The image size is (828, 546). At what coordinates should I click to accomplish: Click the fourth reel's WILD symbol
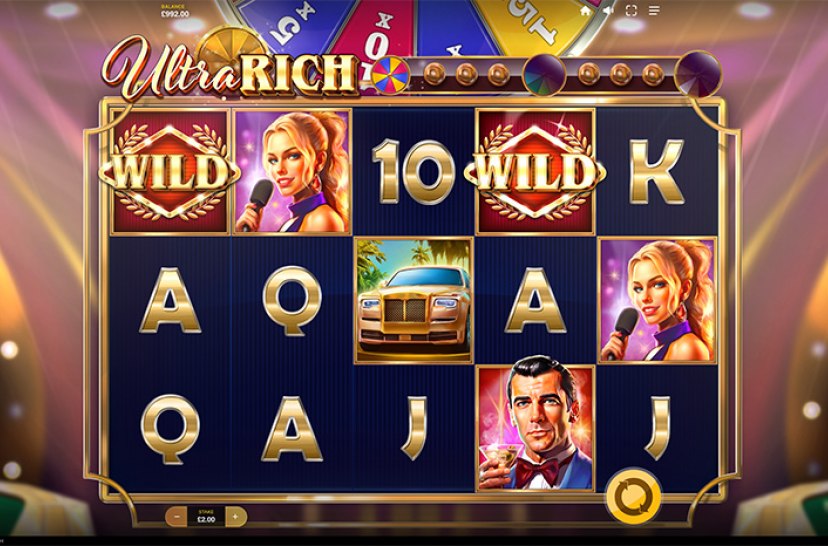535,172
